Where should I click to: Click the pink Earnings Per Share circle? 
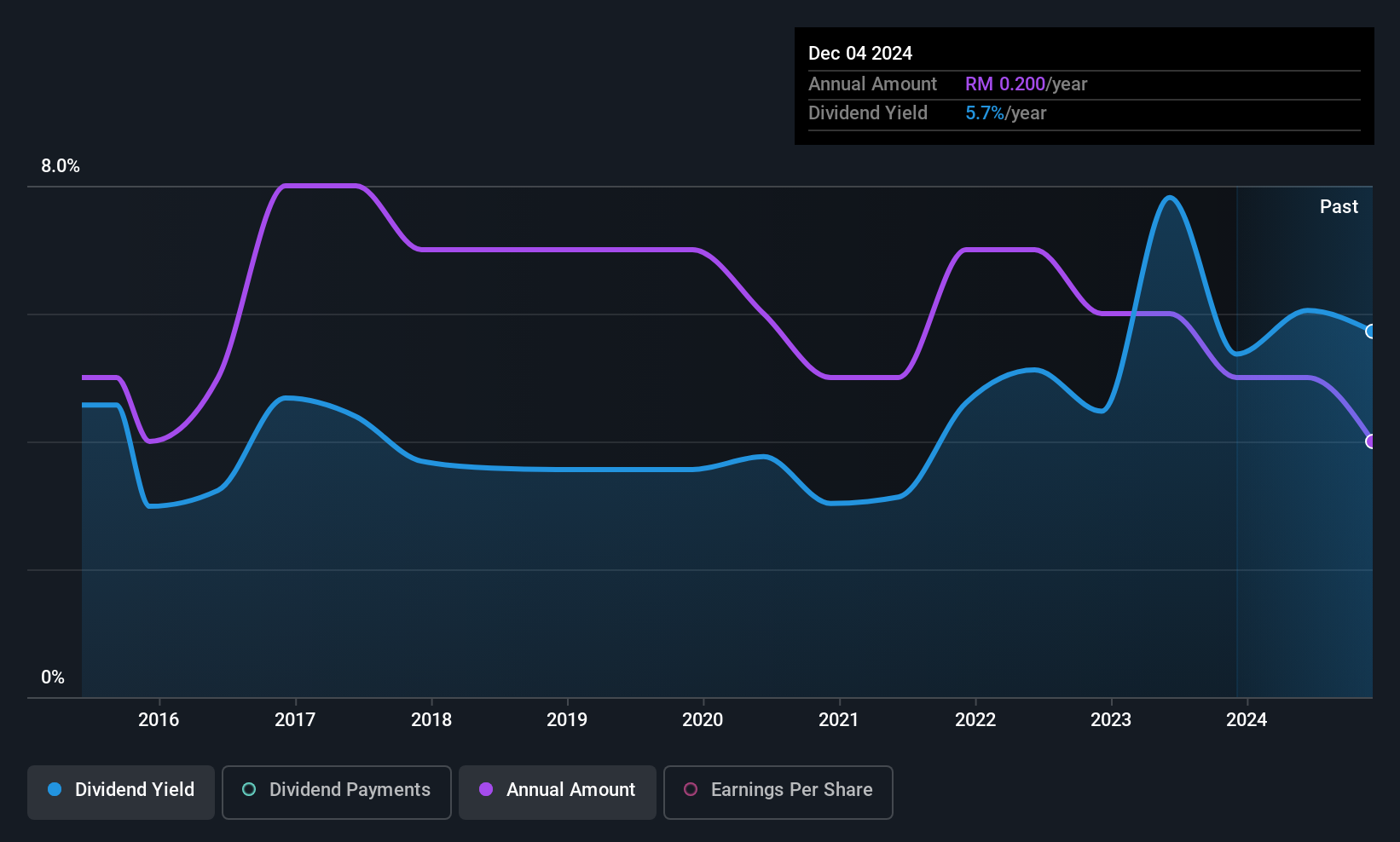pos(691,789)
